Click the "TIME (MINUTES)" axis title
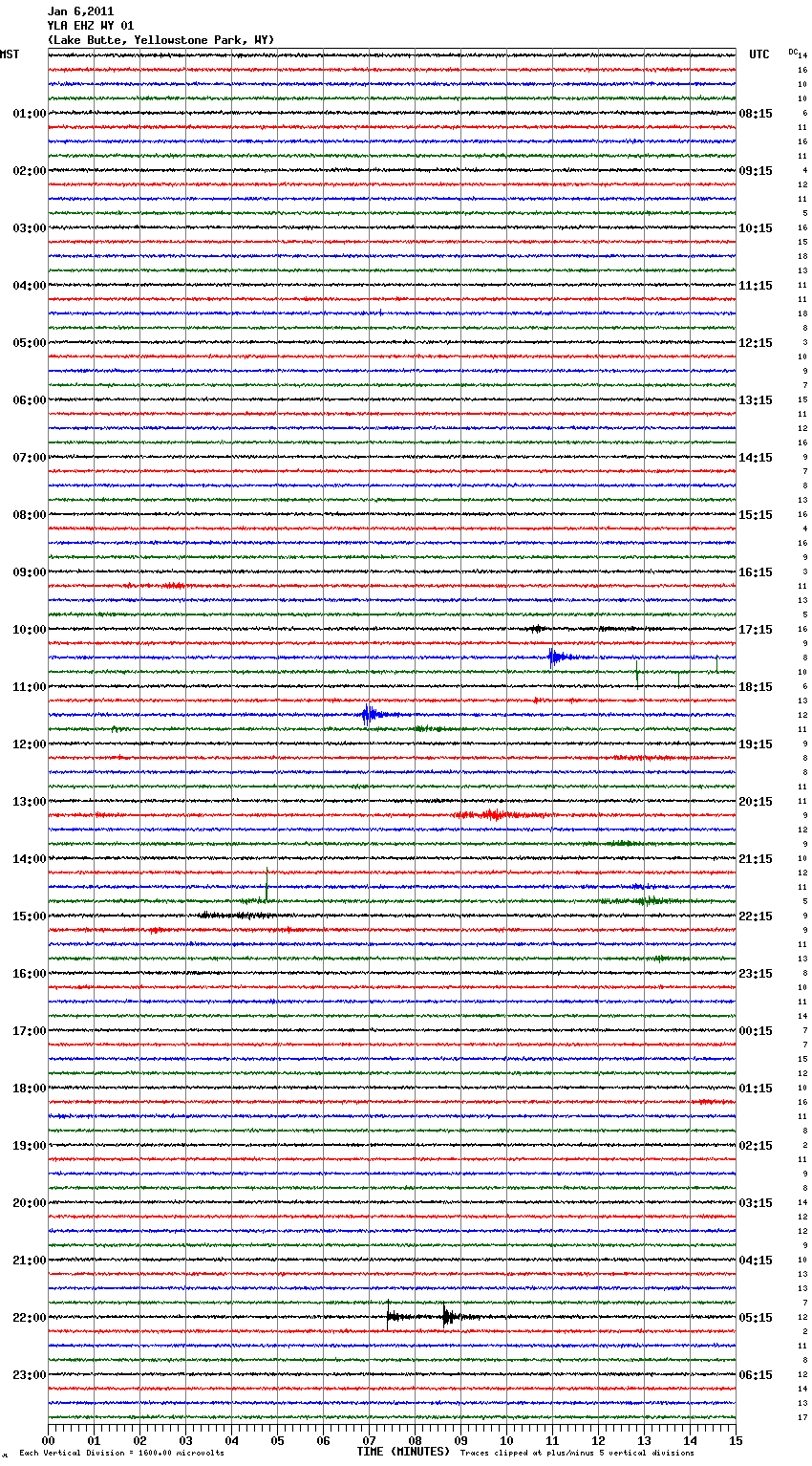The height and width of the screenshot is (1466, 812). 403,1452
